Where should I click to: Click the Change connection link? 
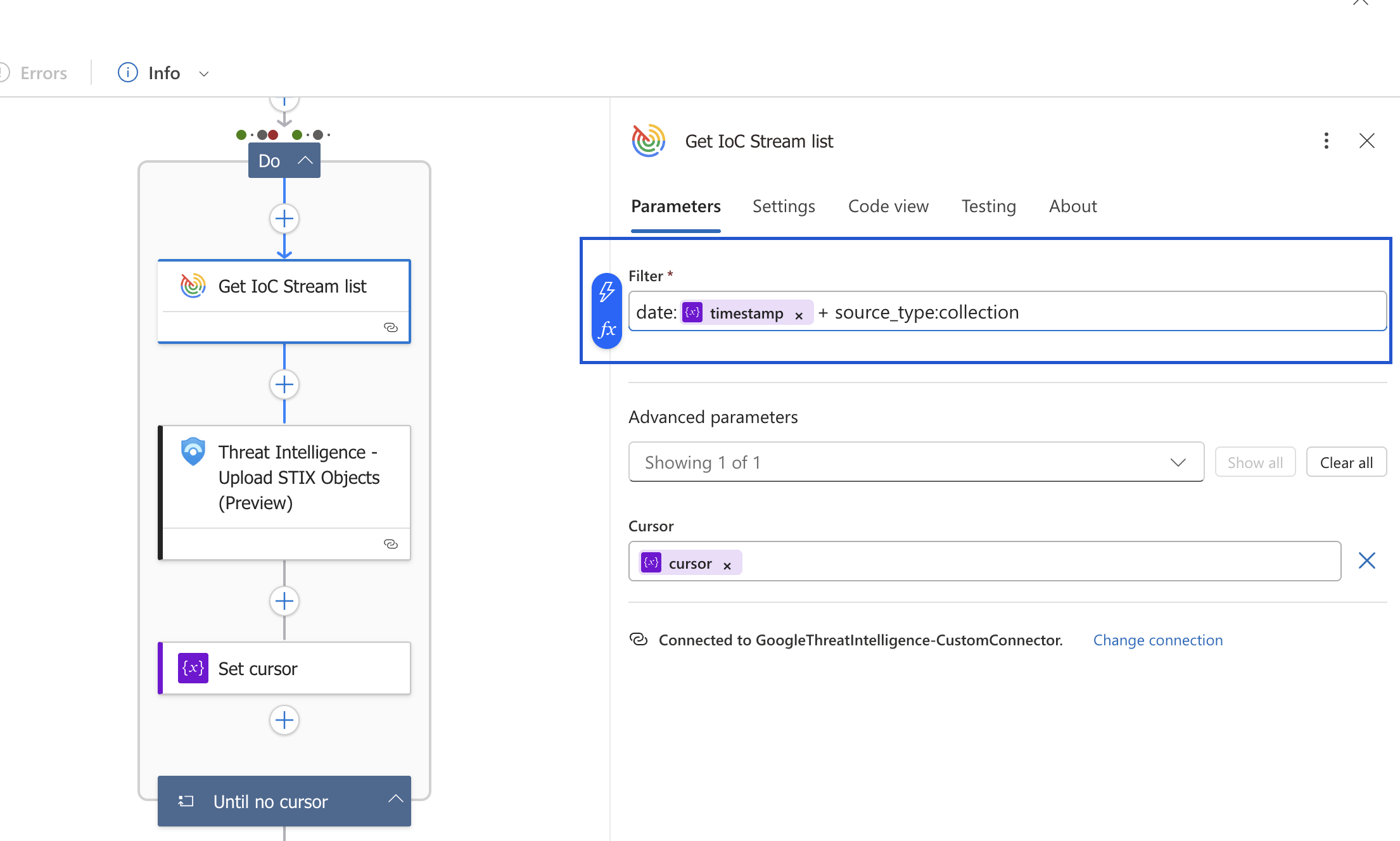click(1157, 640)
